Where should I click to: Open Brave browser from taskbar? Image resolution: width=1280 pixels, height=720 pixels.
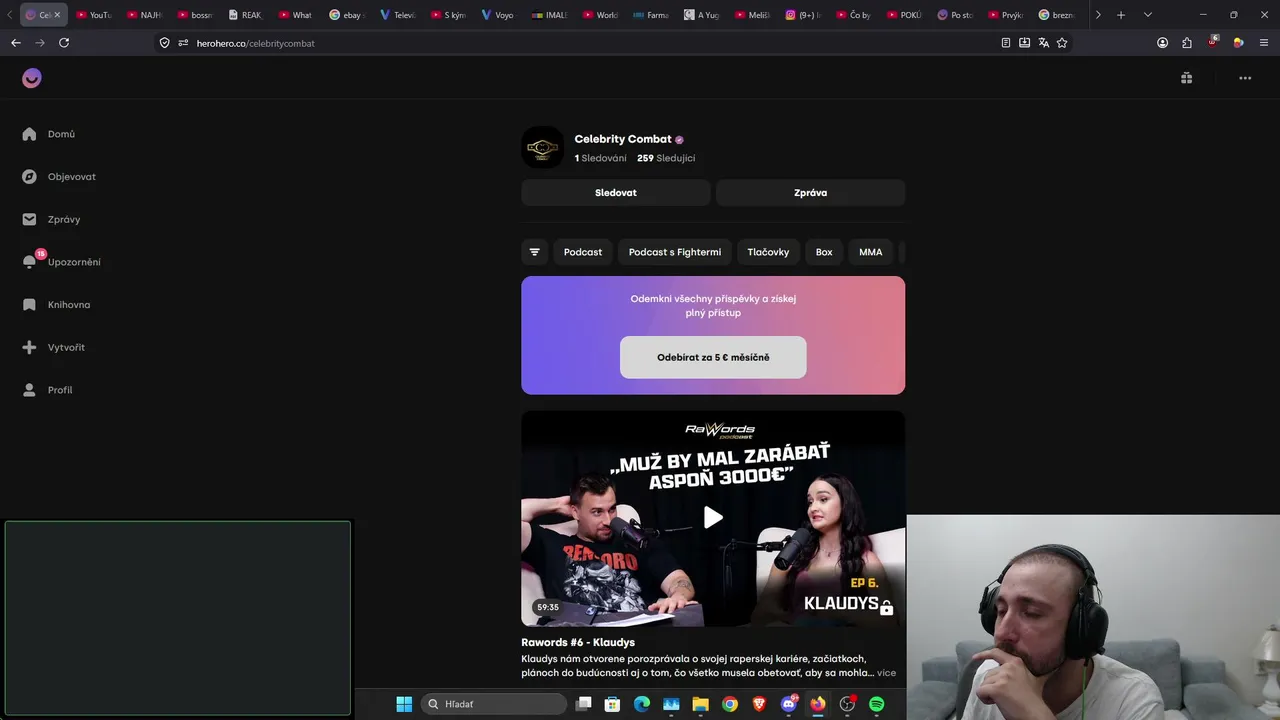(760, 704)
